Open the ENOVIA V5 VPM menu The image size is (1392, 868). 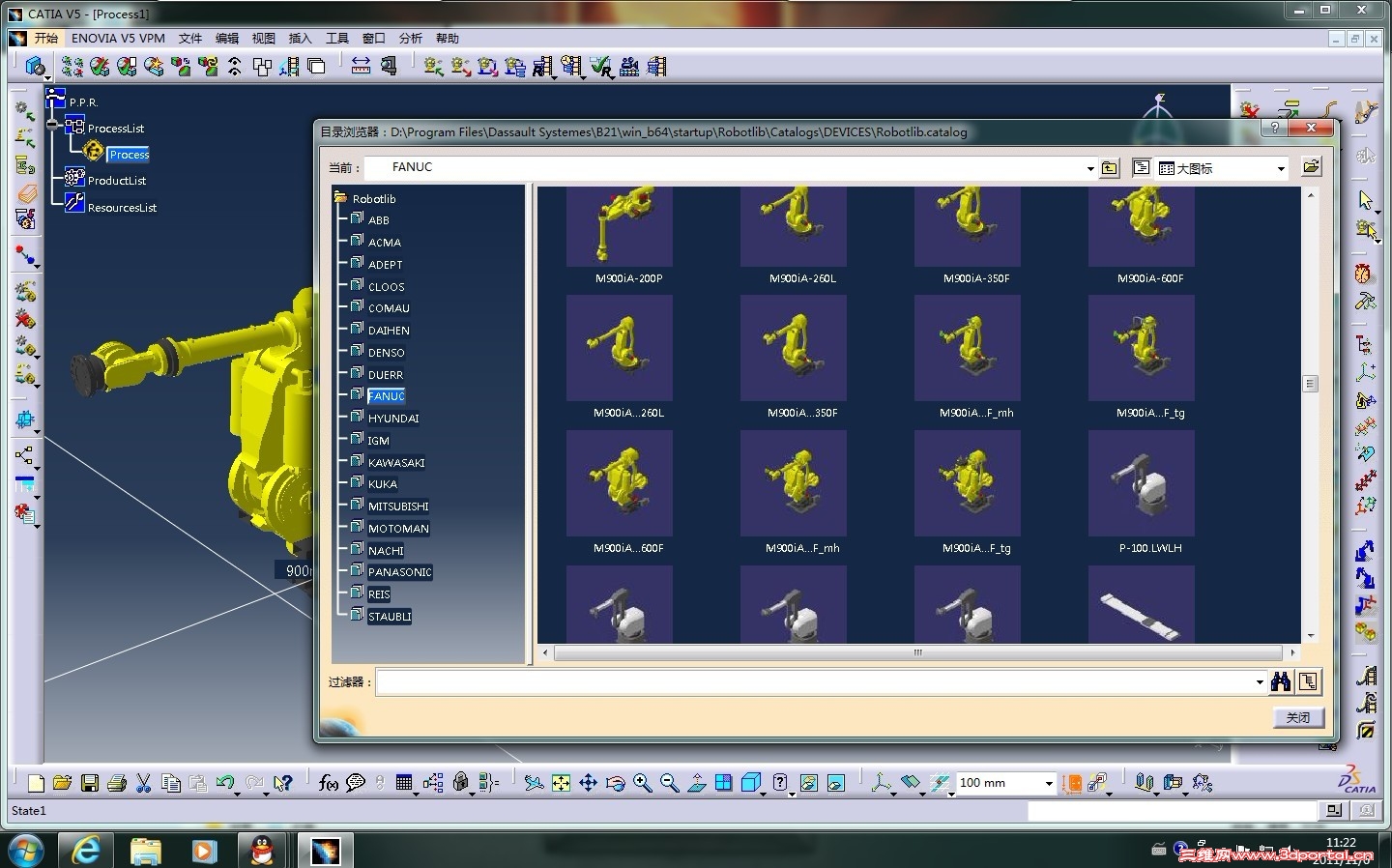[x=118, y=39]
